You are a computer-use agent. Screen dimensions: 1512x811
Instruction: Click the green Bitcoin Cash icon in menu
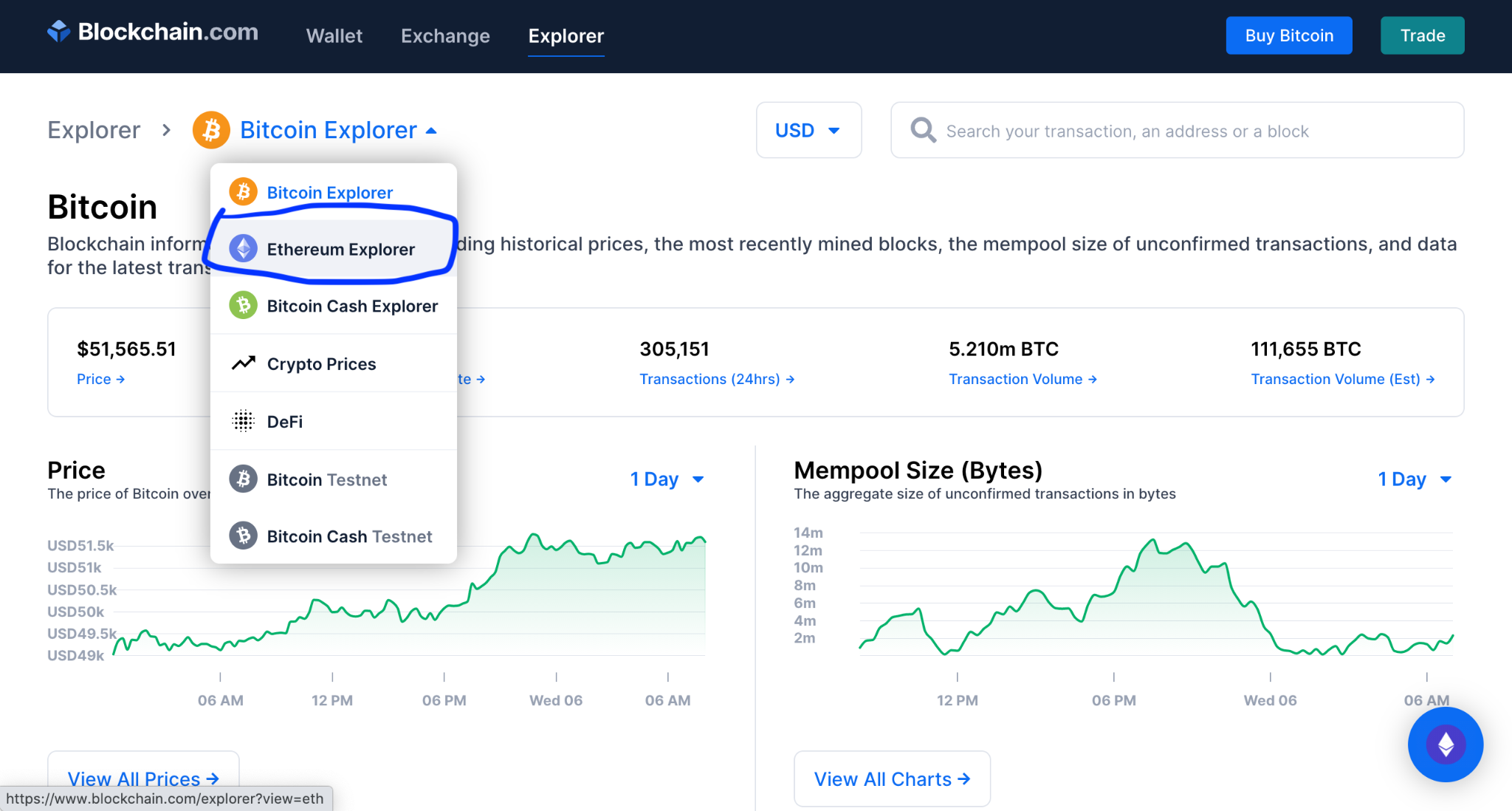coord(243,305)
